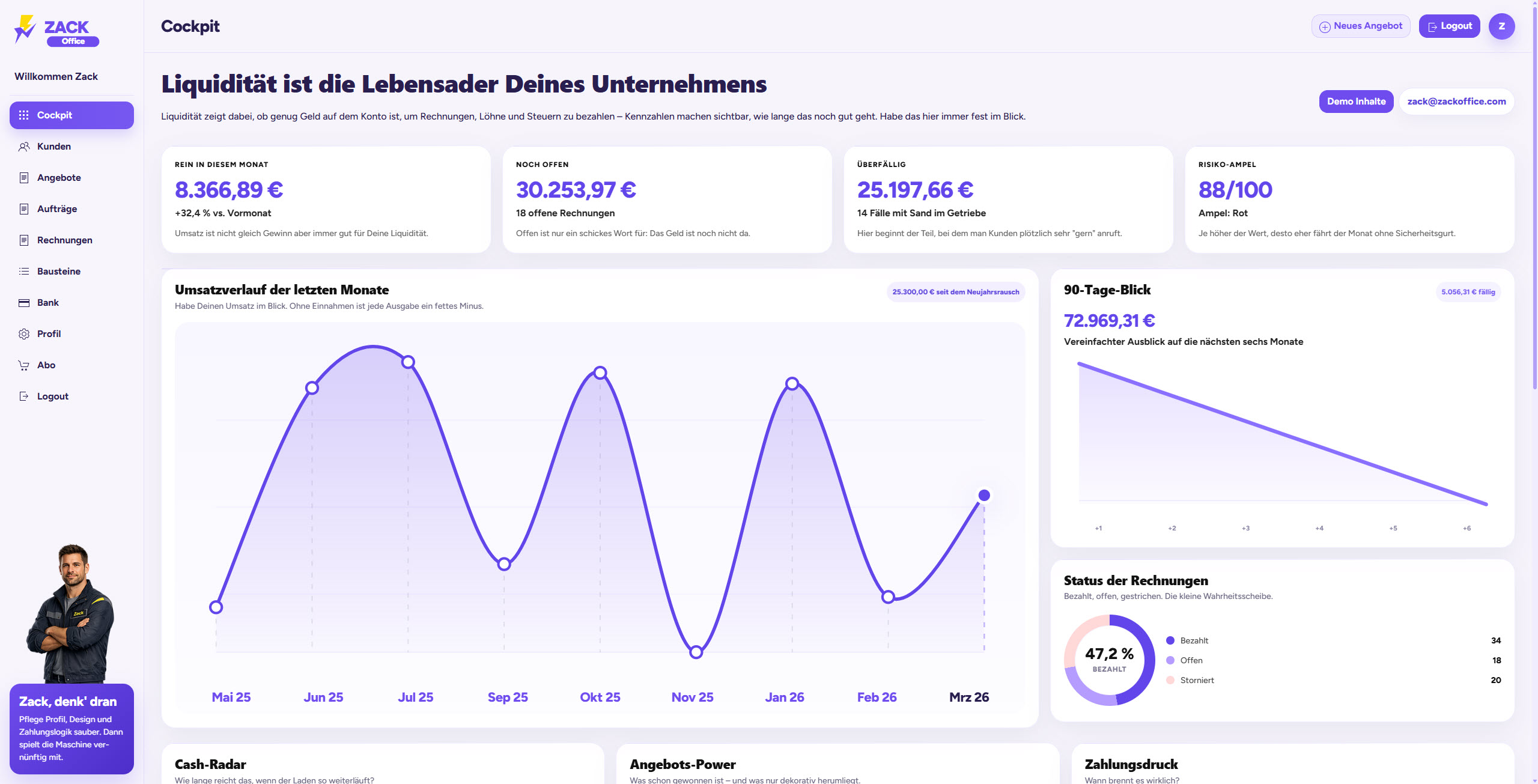Click the Bank card icon

(x=24, y=303)
